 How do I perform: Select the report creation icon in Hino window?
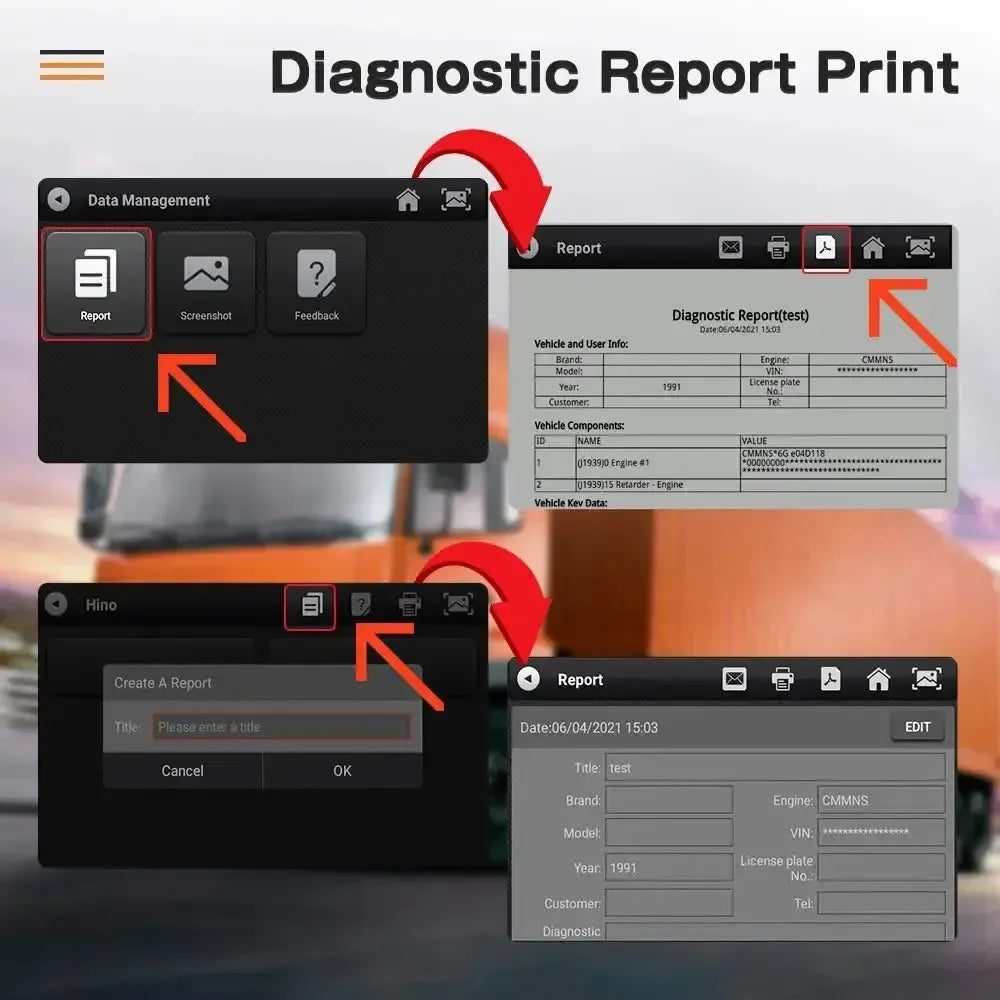(x=311, y=605)
